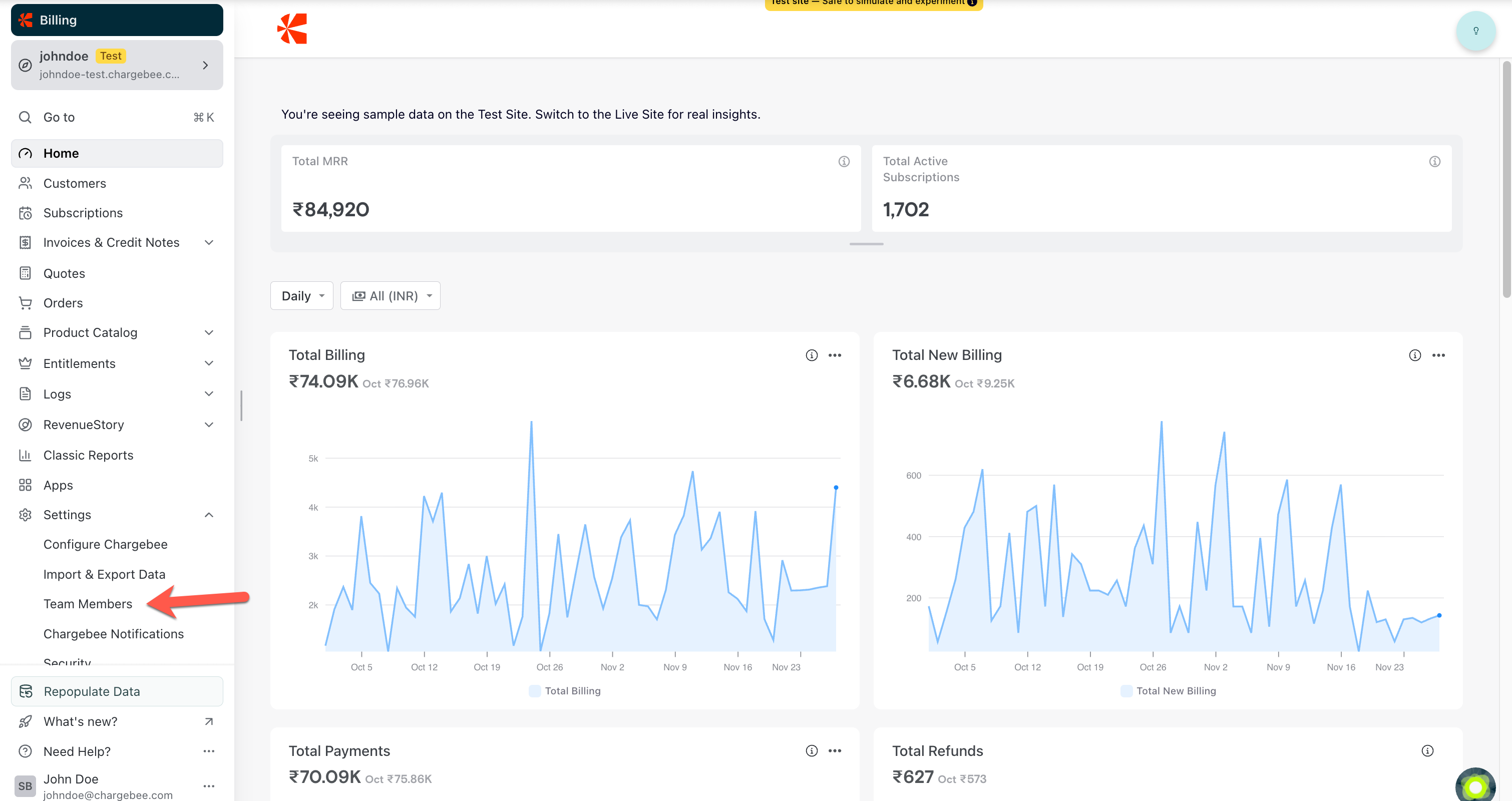This screenshot has width=1512, height=801.
Task: Open the Total Payments three-dot menu
Action: pyautogui.click(x=835, y=750)
